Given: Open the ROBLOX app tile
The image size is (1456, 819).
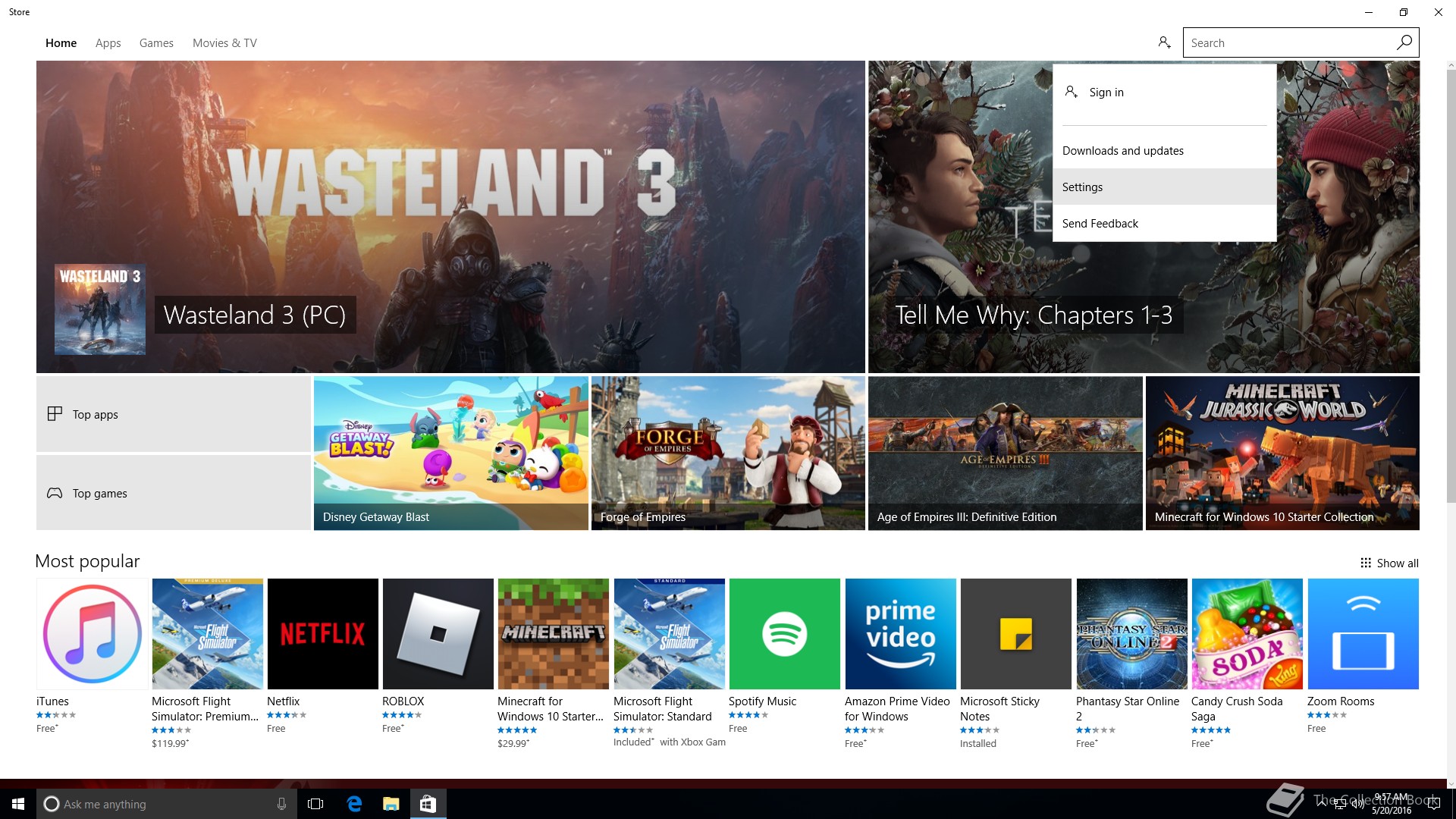Looking at the screenshot, I should pyautogui.click(x=438, y=634).
